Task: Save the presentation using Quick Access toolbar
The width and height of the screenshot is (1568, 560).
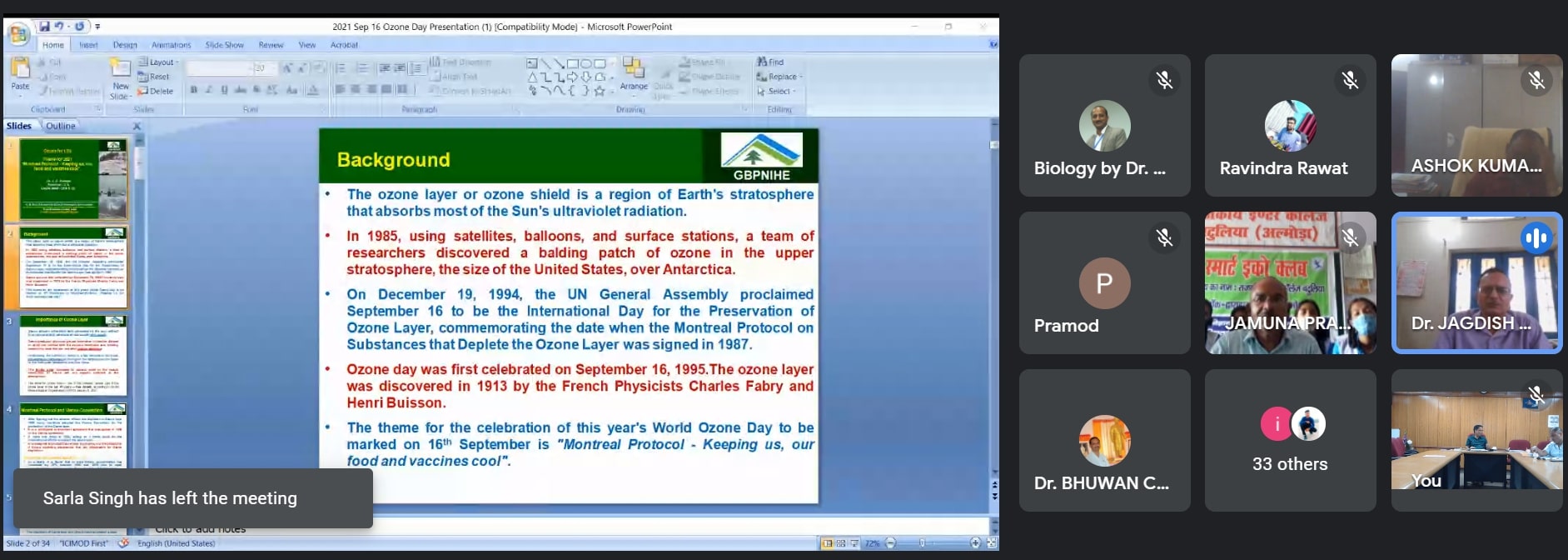Action: [44, 27]
